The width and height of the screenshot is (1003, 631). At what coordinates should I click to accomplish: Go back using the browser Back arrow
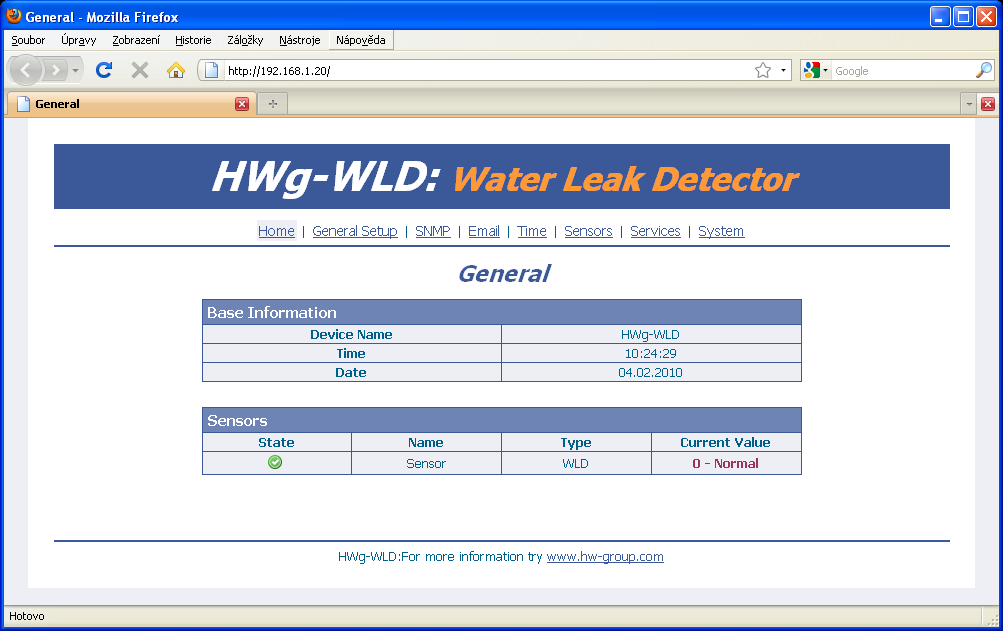point(26,70)
